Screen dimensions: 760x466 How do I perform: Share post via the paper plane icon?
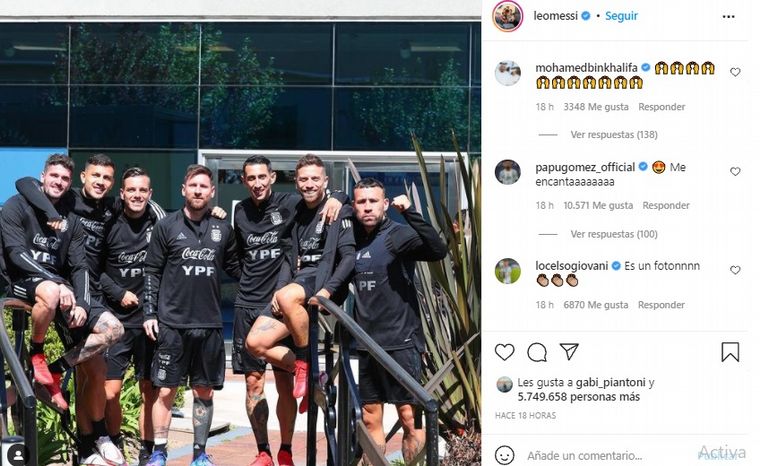coord(569,351)
